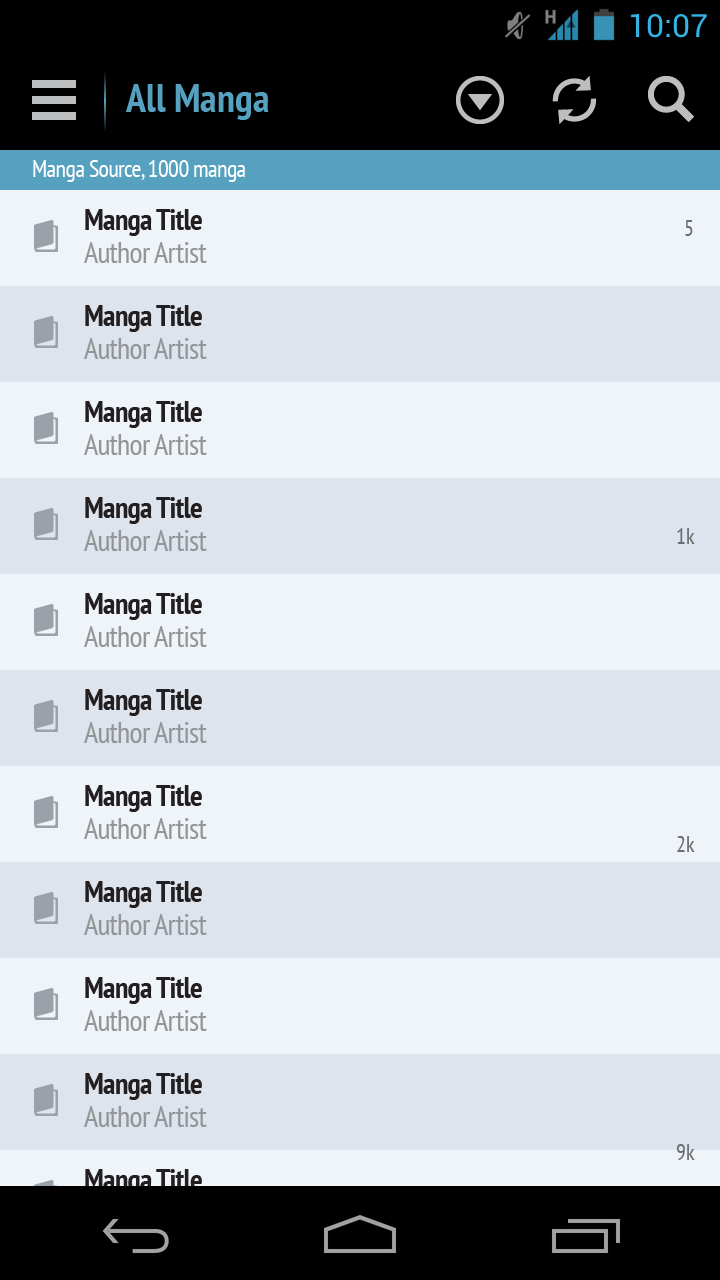Tap the refresh sync icon

575,100
